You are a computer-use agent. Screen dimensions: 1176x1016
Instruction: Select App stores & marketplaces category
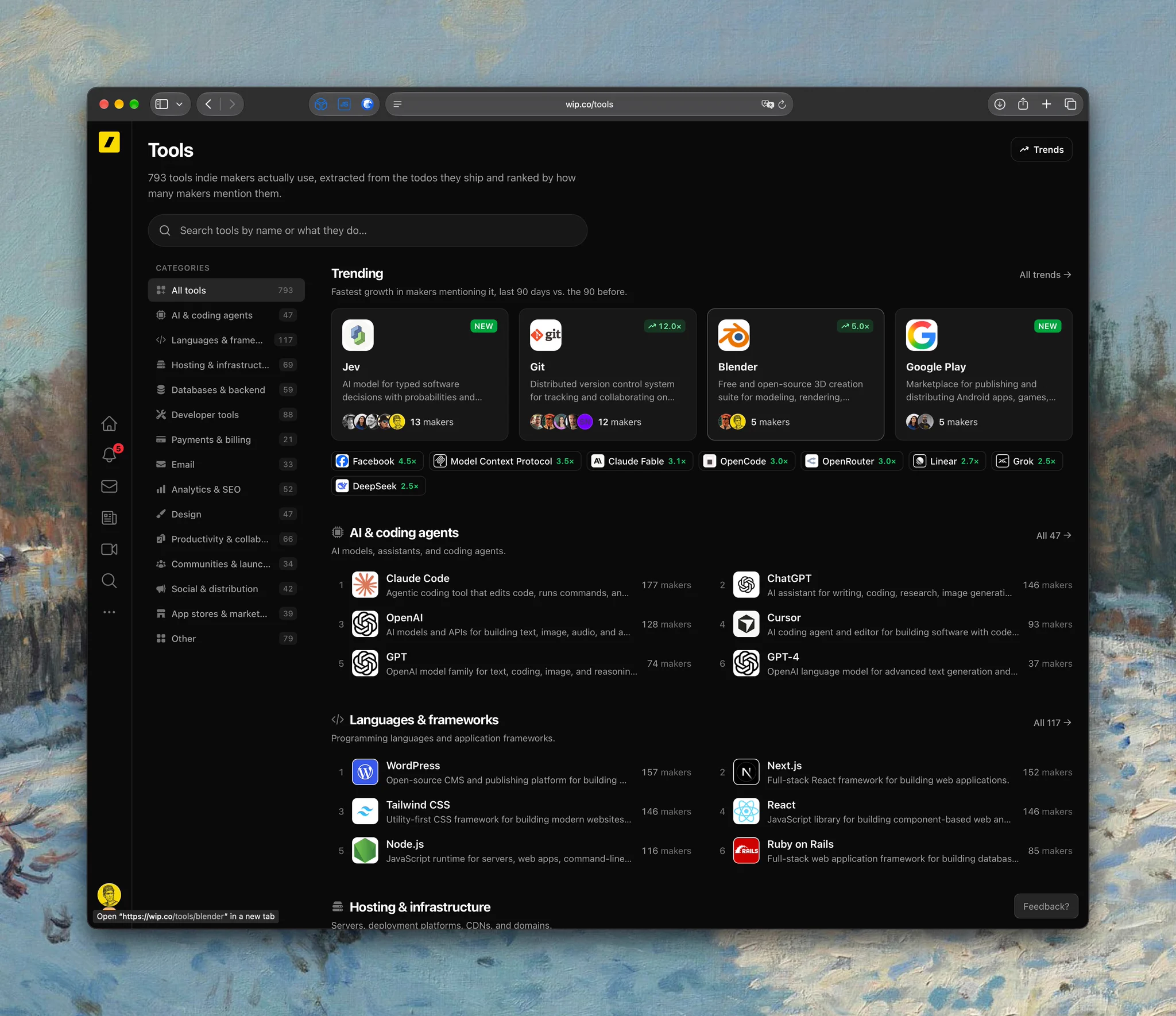click(x=226, y=614)
